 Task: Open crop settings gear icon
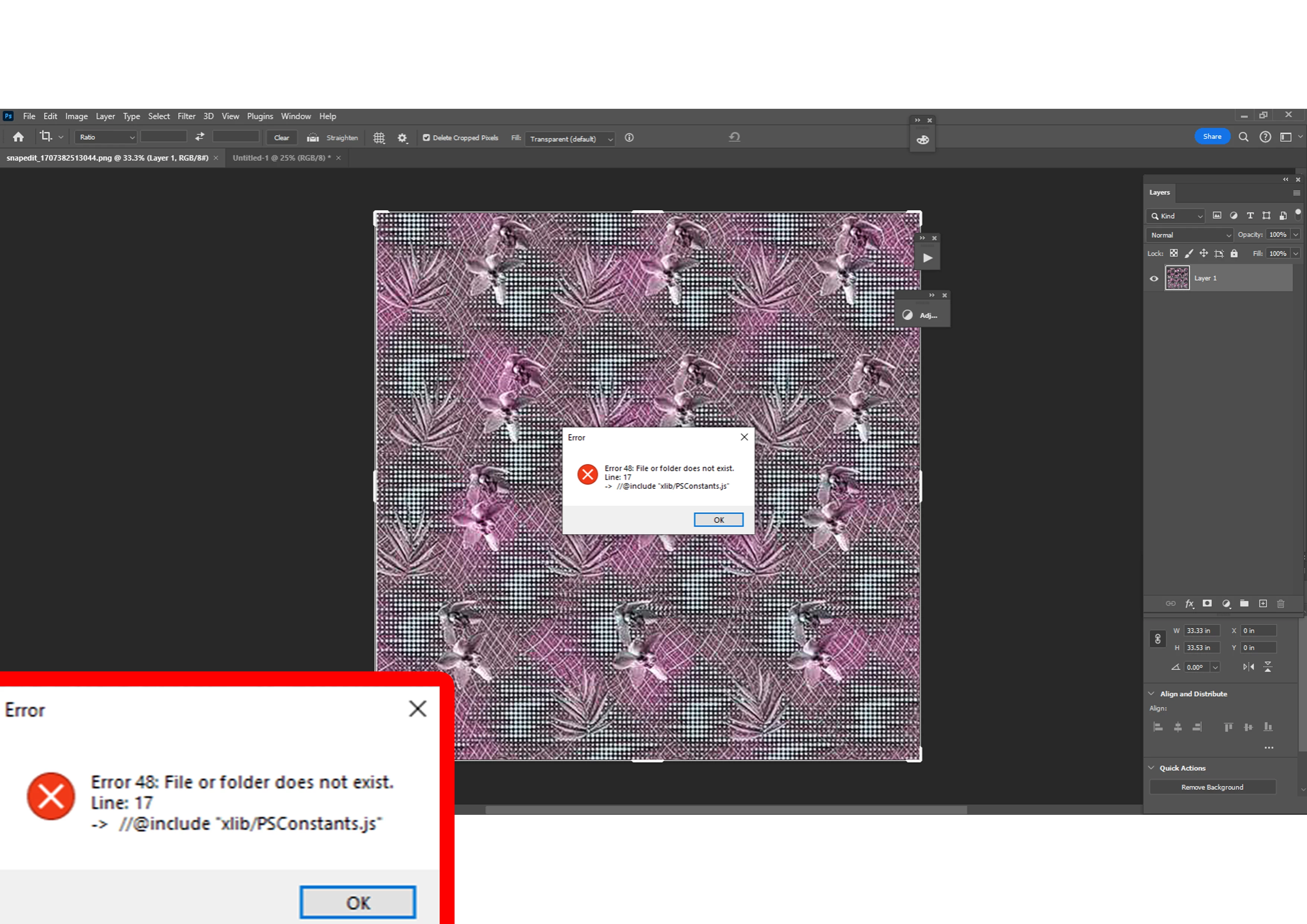tap(402, 138)
